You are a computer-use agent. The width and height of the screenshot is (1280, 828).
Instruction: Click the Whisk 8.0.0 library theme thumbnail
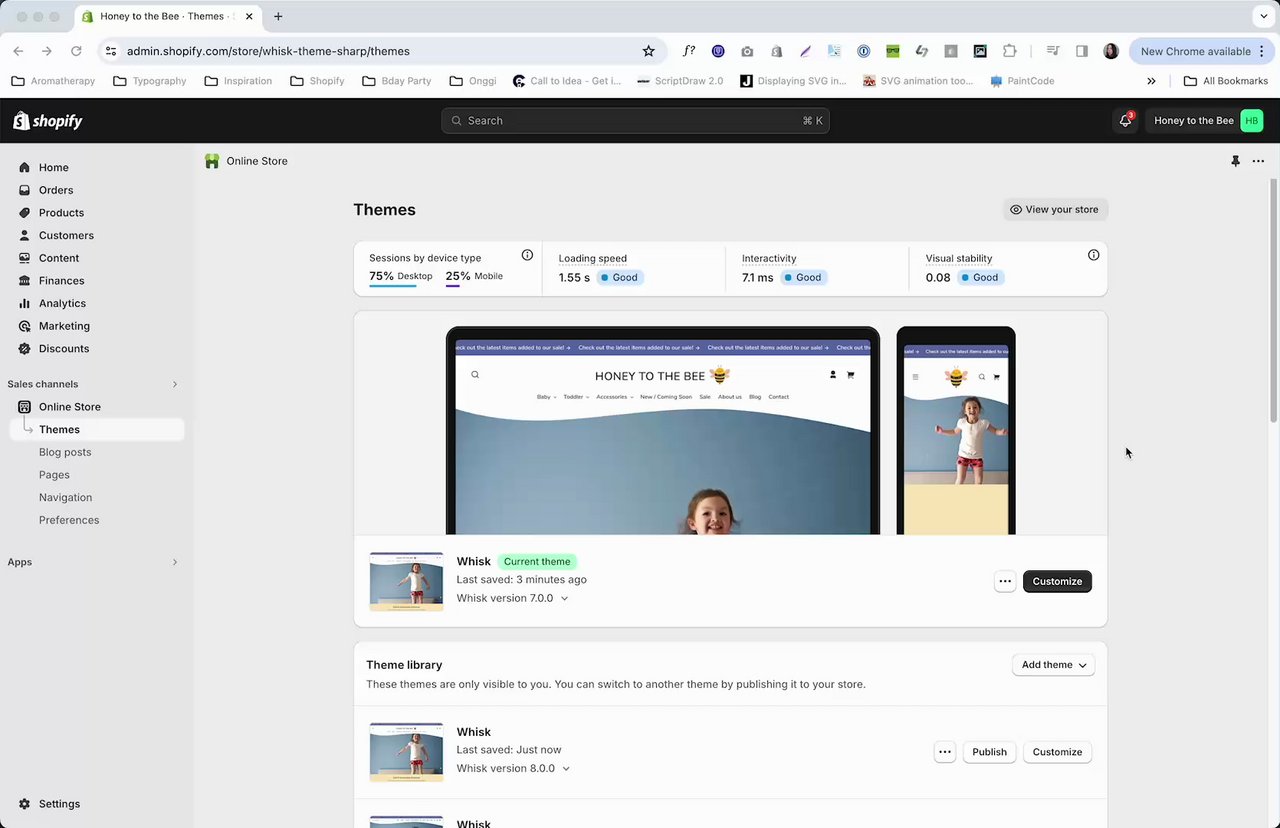click(x=406, y=752)
